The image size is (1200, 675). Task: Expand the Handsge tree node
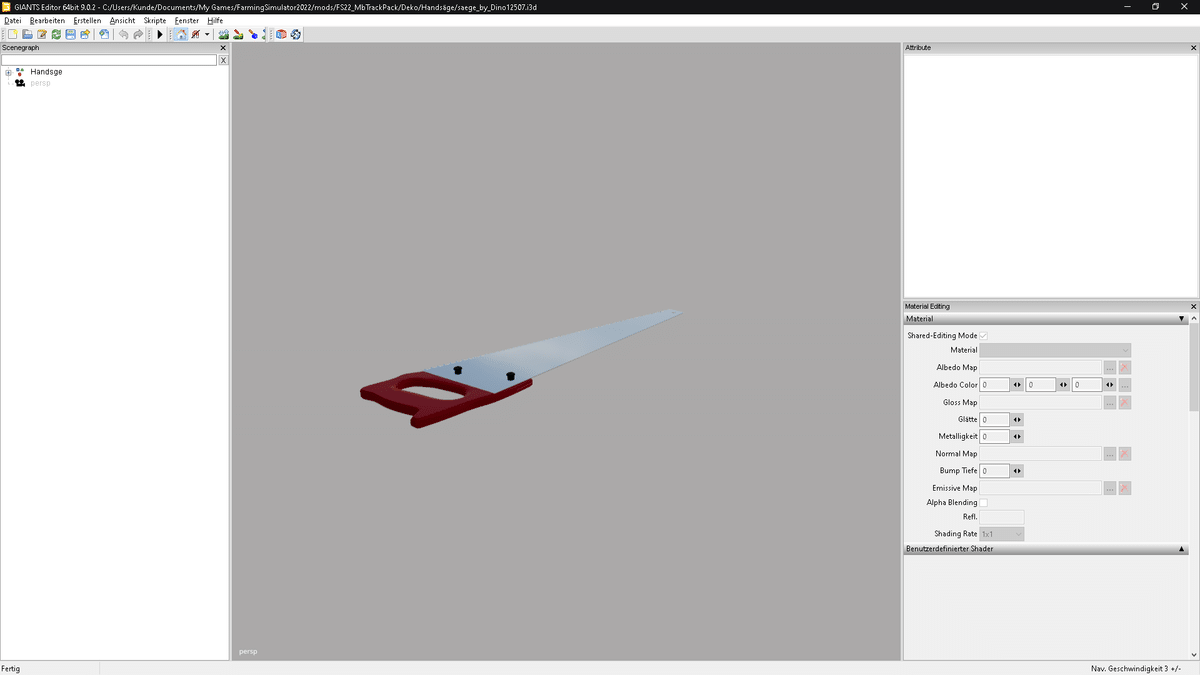[x=8, y=72]
